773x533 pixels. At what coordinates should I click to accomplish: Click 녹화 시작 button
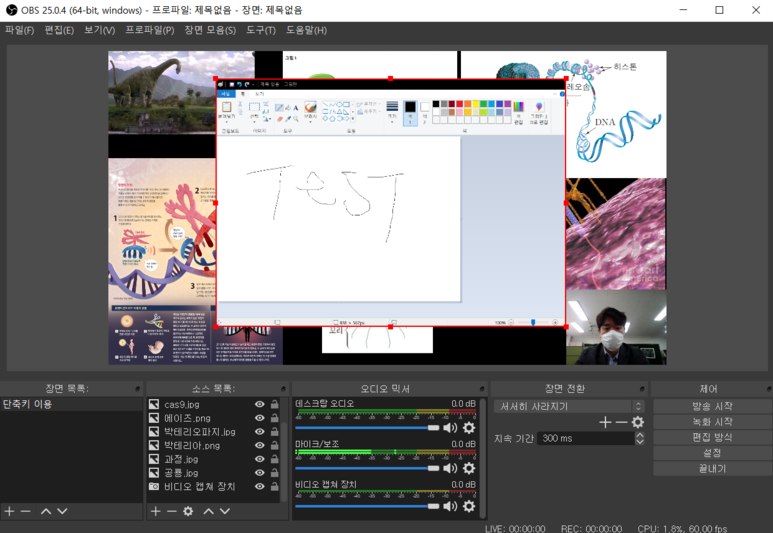coord(712,422)
